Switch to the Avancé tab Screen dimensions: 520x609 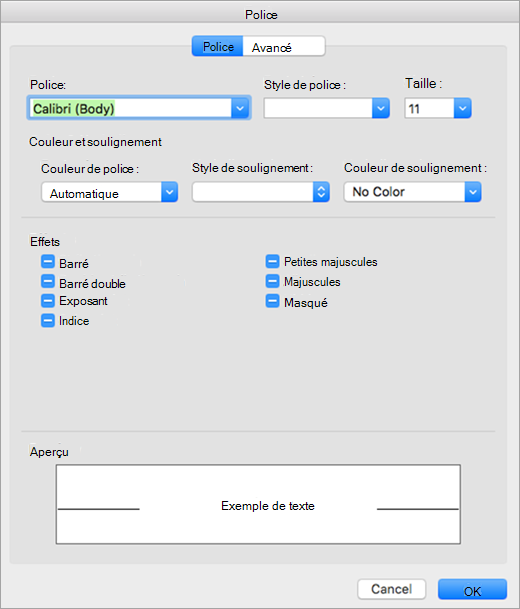(284, 47)
